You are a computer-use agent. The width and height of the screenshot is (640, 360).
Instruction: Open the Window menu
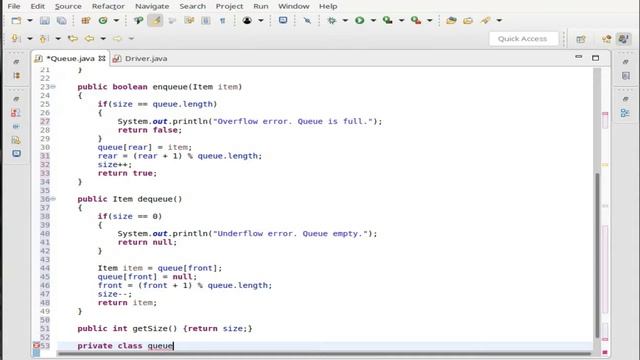pos(293,6)
